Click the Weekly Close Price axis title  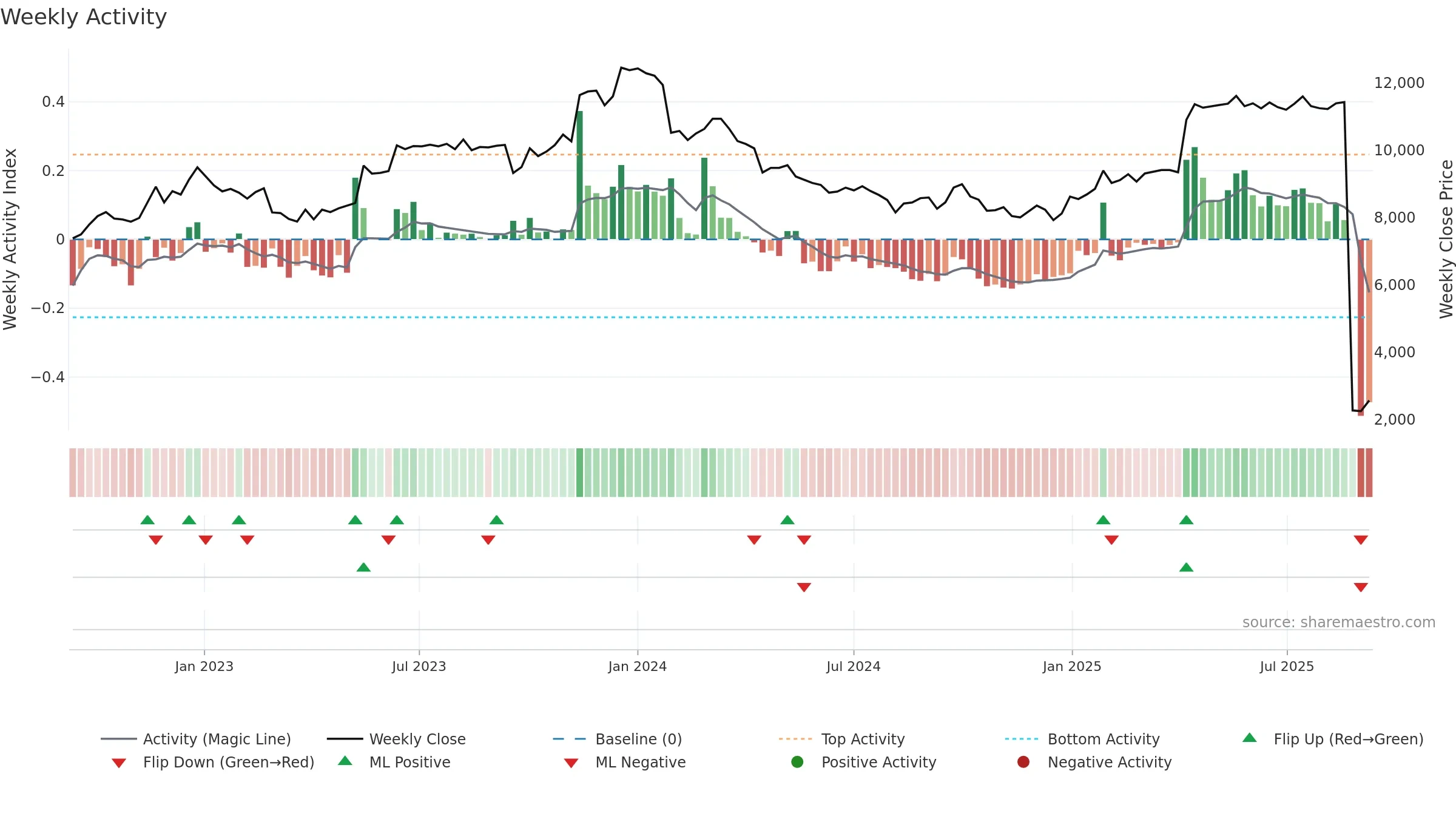[1446, 239]
